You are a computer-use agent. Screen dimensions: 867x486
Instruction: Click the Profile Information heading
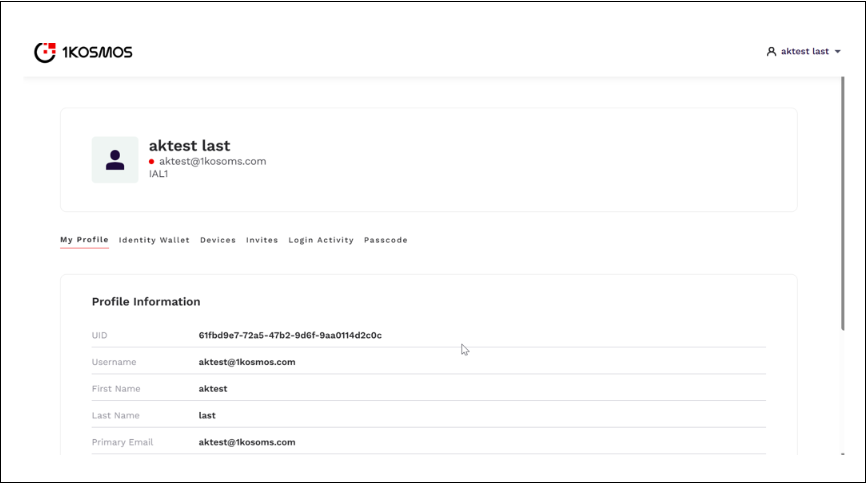click(146, 301)
